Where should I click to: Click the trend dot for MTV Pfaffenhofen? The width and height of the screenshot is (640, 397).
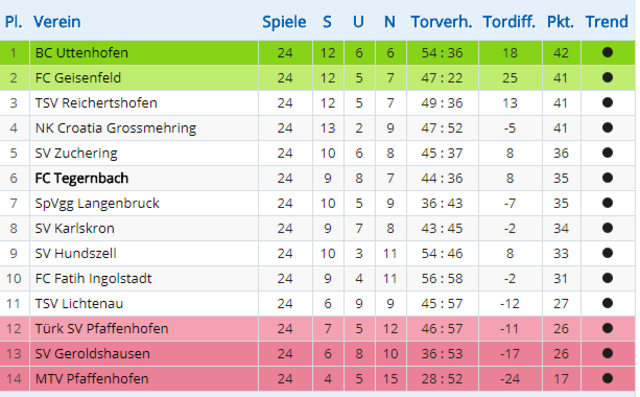tap(607, 378)
